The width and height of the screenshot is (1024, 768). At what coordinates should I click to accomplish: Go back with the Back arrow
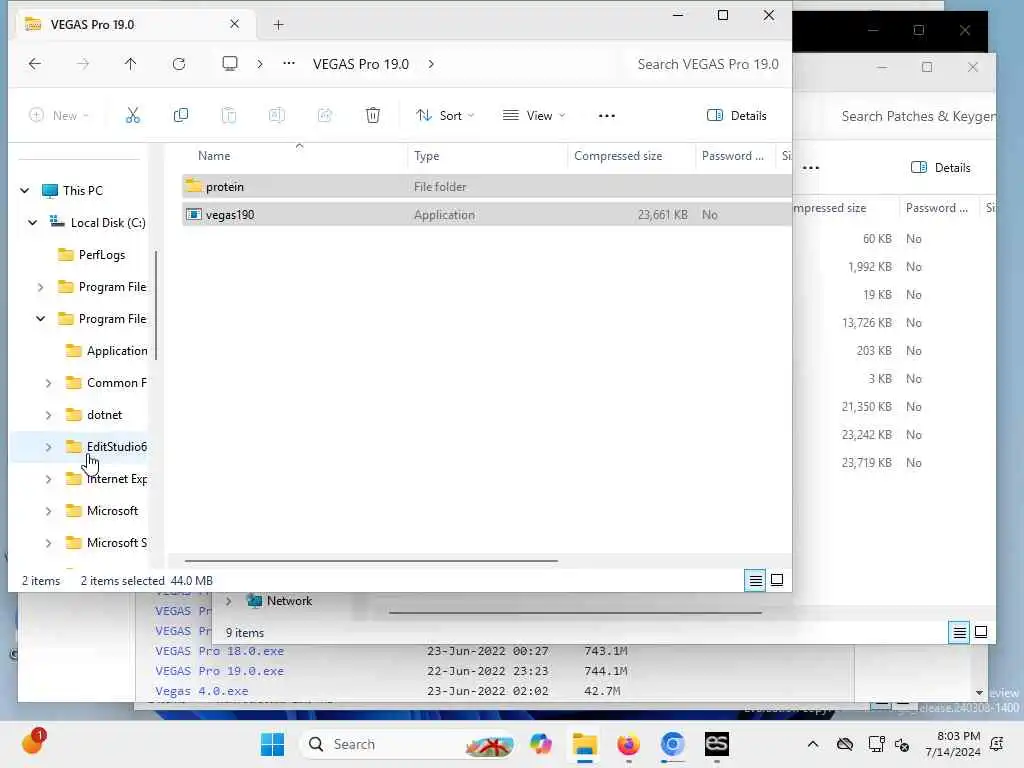pos(35,63)
